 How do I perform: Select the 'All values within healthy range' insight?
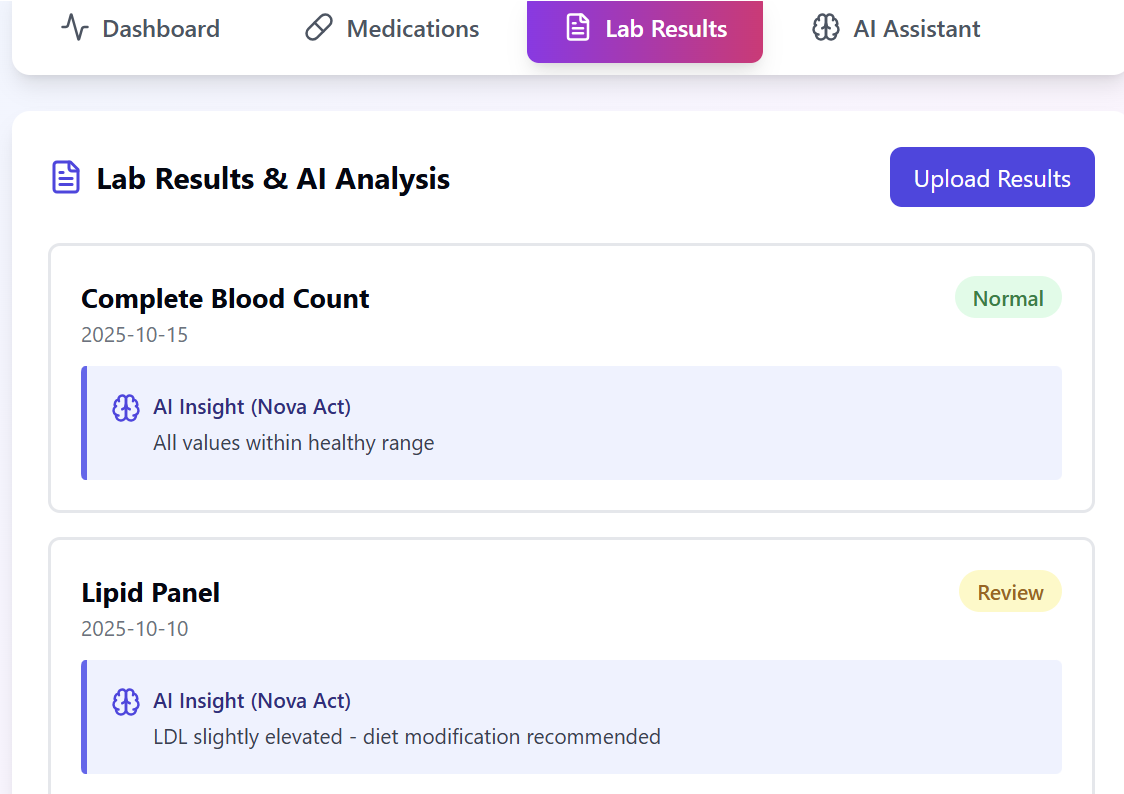293,443
